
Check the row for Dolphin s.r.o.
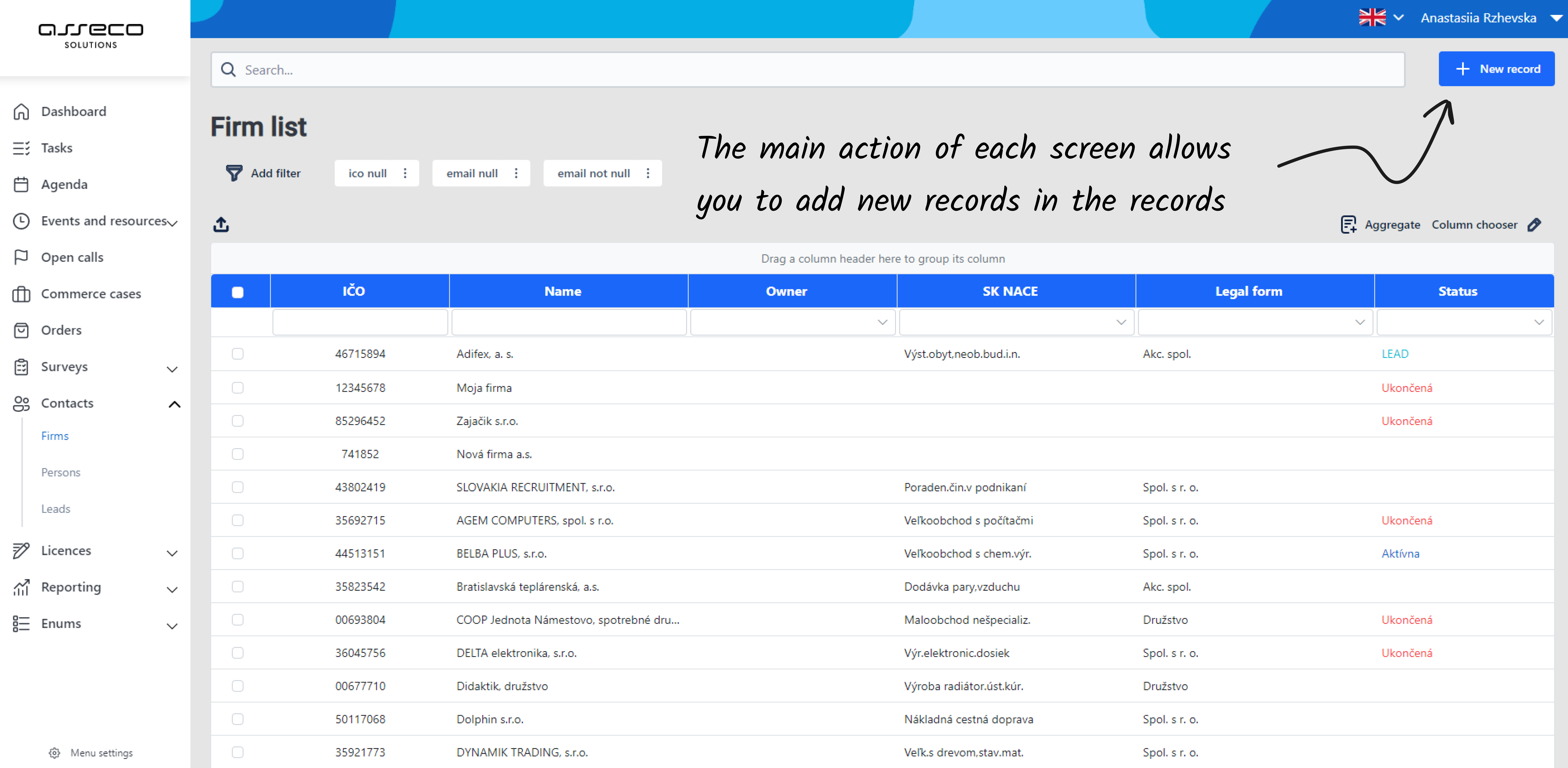click(x=237, y=719)
